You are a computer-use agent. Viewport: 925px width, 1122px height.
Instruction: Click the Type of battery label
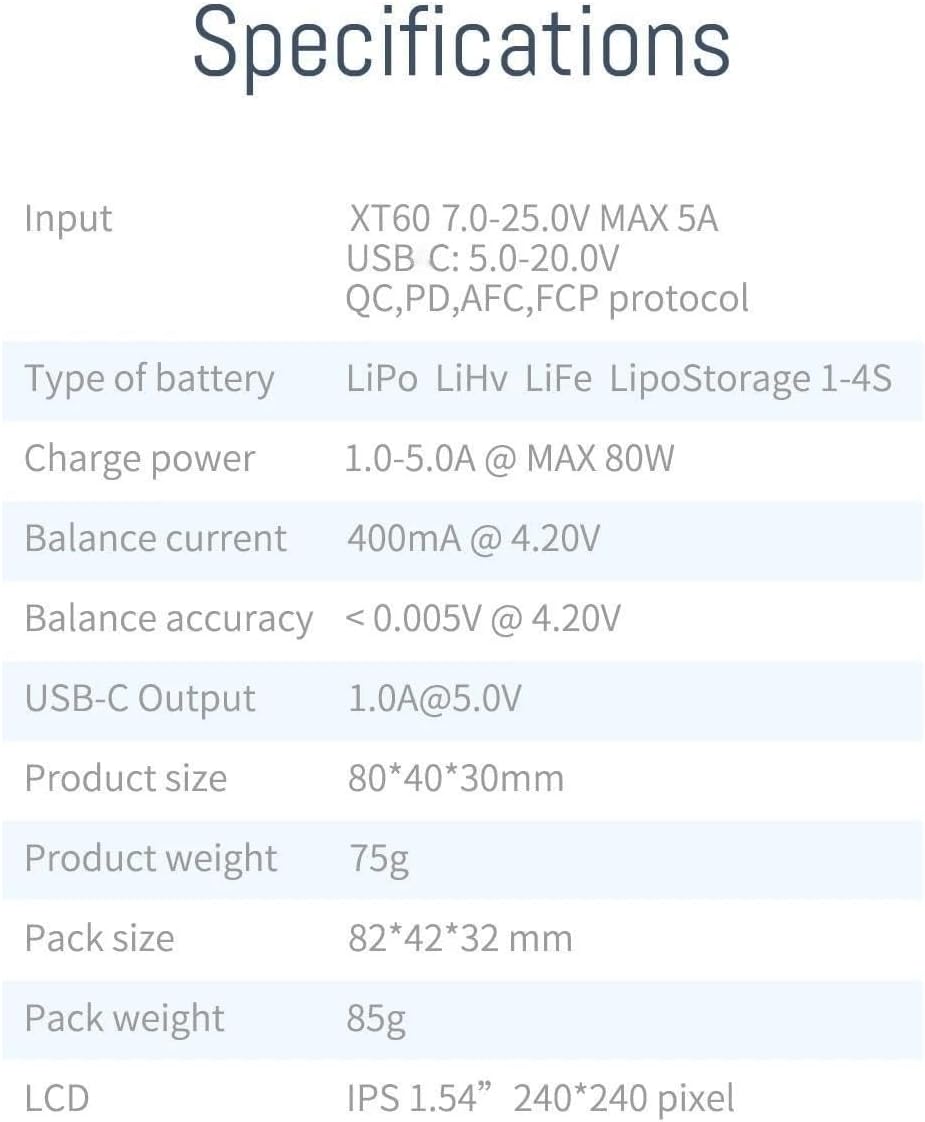click(149, 380)
